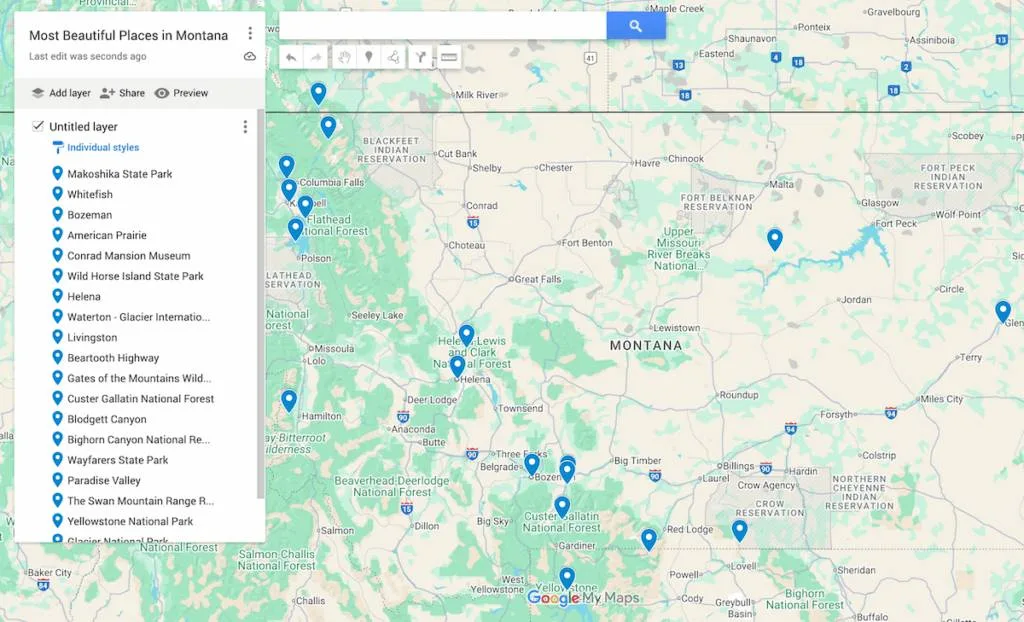Viewport: 1024px width, 622px height.
Task: Select Beartooth Highway entry
Action: tap(113, 358)
